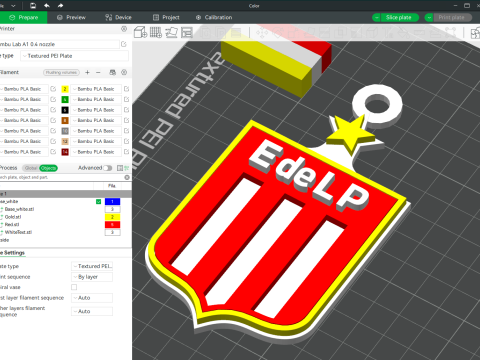Expand the Slice plate options arrow
Screen dimensions: 480x360
(376, 17)
